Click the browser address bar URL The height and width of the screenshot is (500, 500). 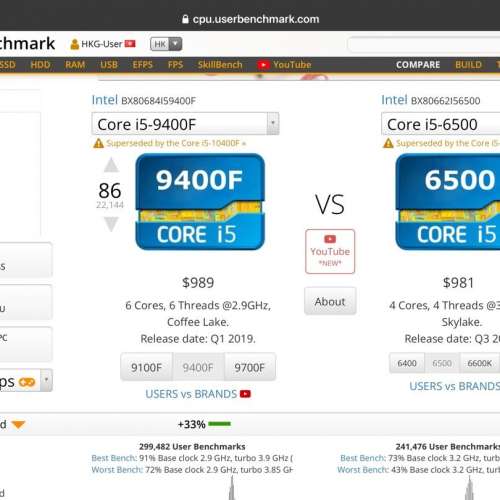click(x=256, y=19)
